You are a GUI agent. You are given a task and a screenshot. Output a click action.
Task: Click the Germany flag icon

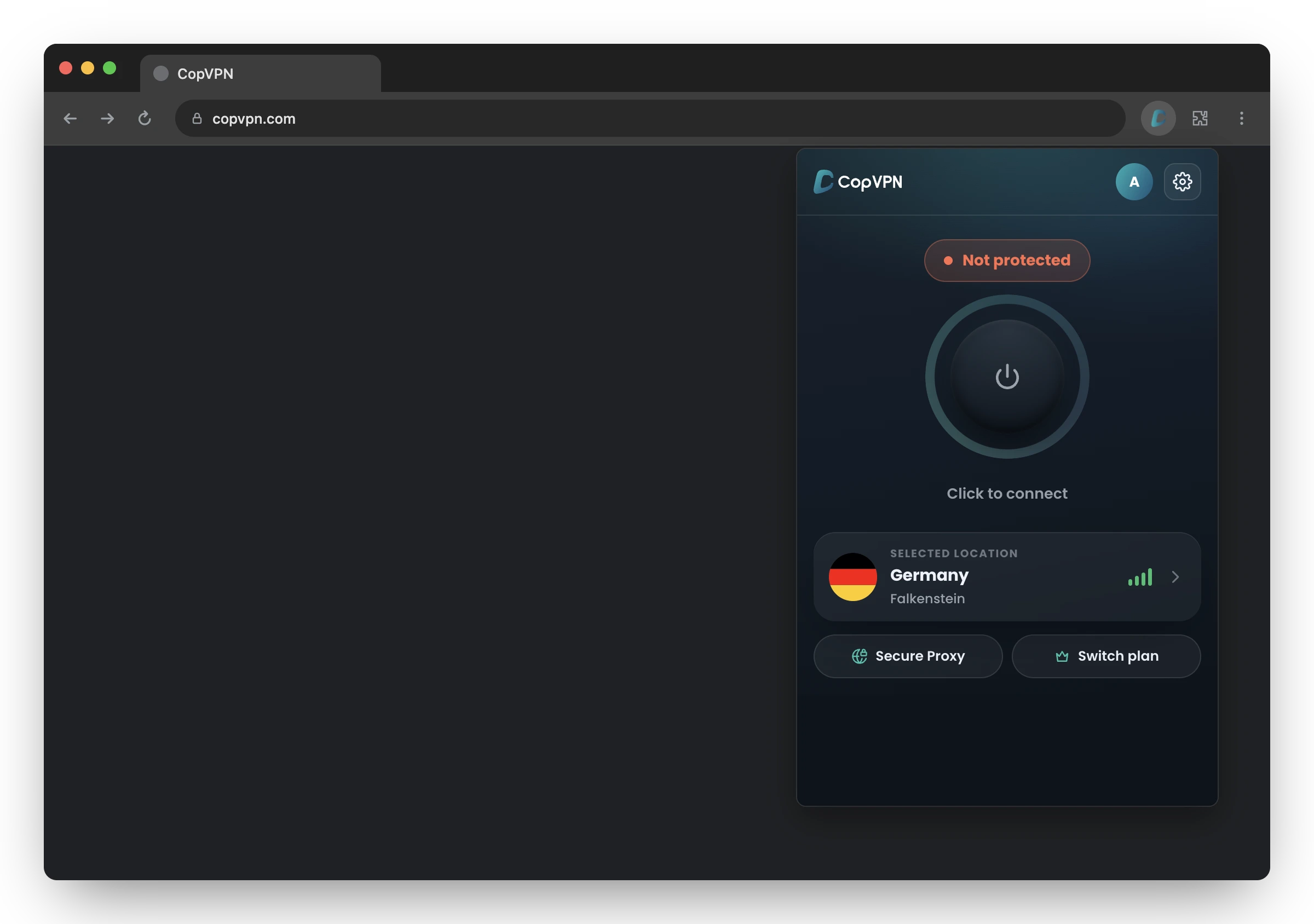[x=852, y=577]
